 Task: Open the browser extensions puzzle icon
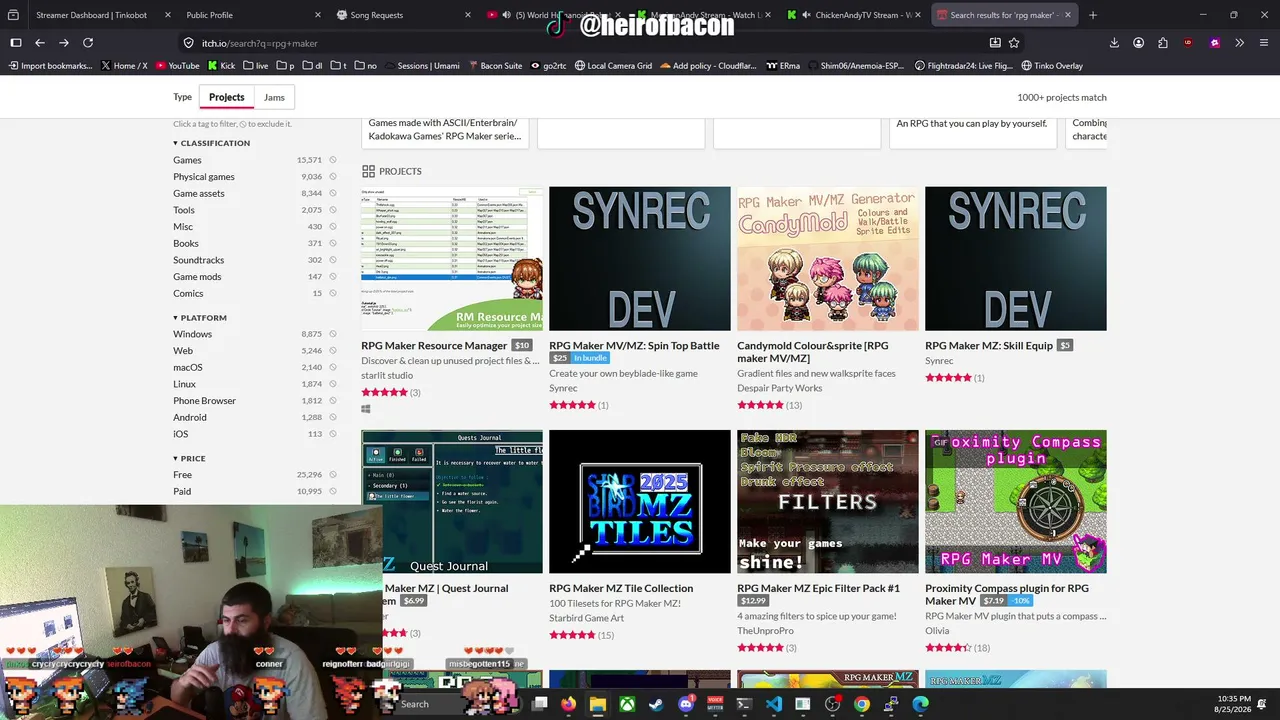coord(1163,43)
